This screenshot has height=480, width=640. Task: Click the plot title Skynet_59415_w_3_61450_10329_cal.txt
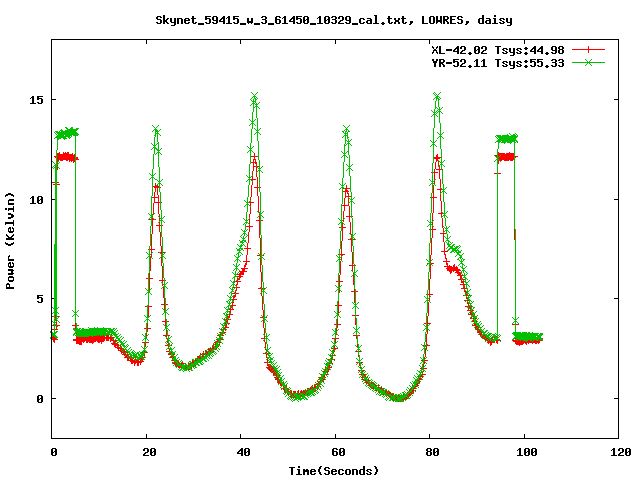(281, 20)
